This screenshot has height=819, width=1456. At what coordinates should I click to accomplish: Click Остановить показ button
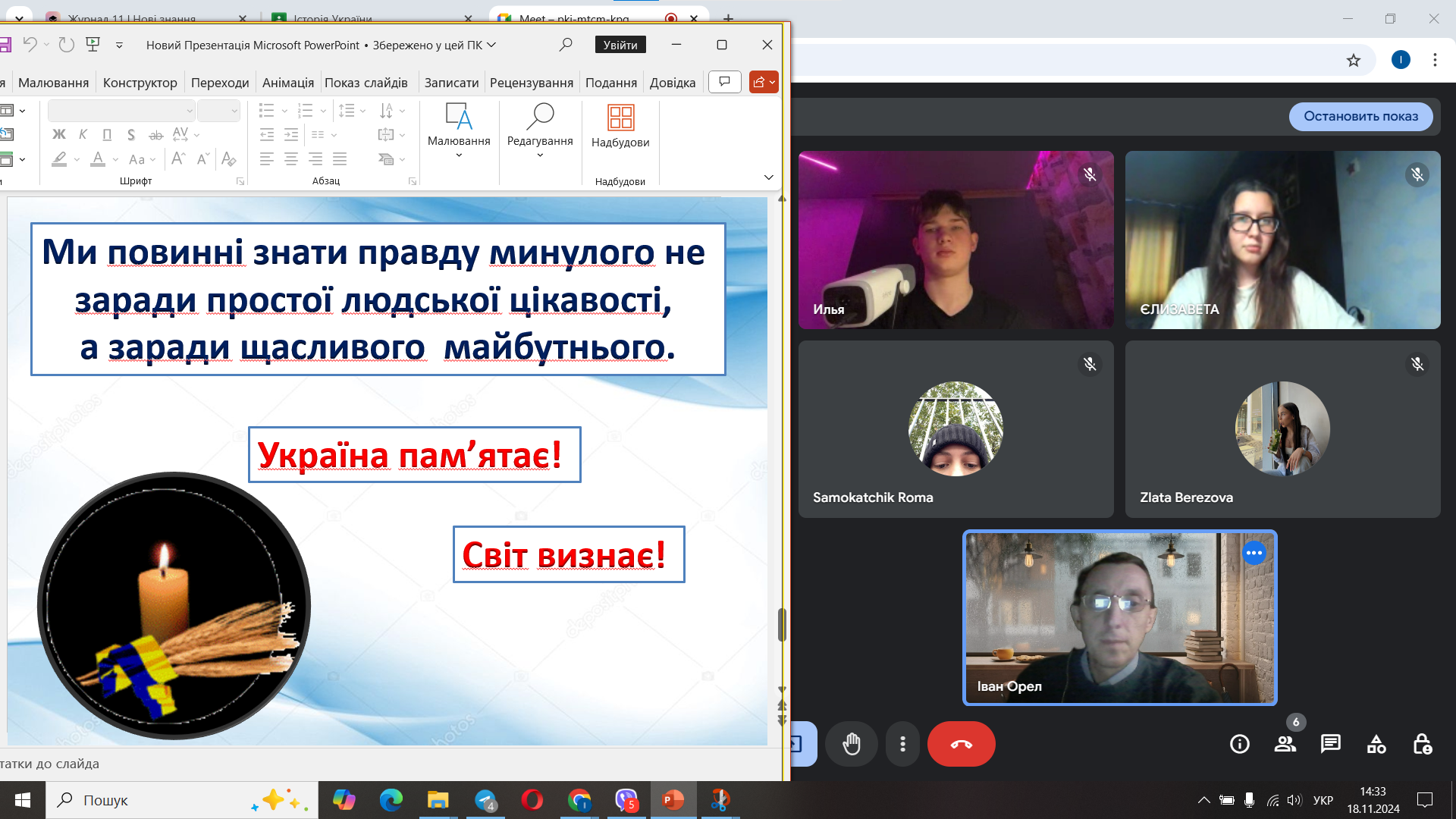coord(1360,116)
